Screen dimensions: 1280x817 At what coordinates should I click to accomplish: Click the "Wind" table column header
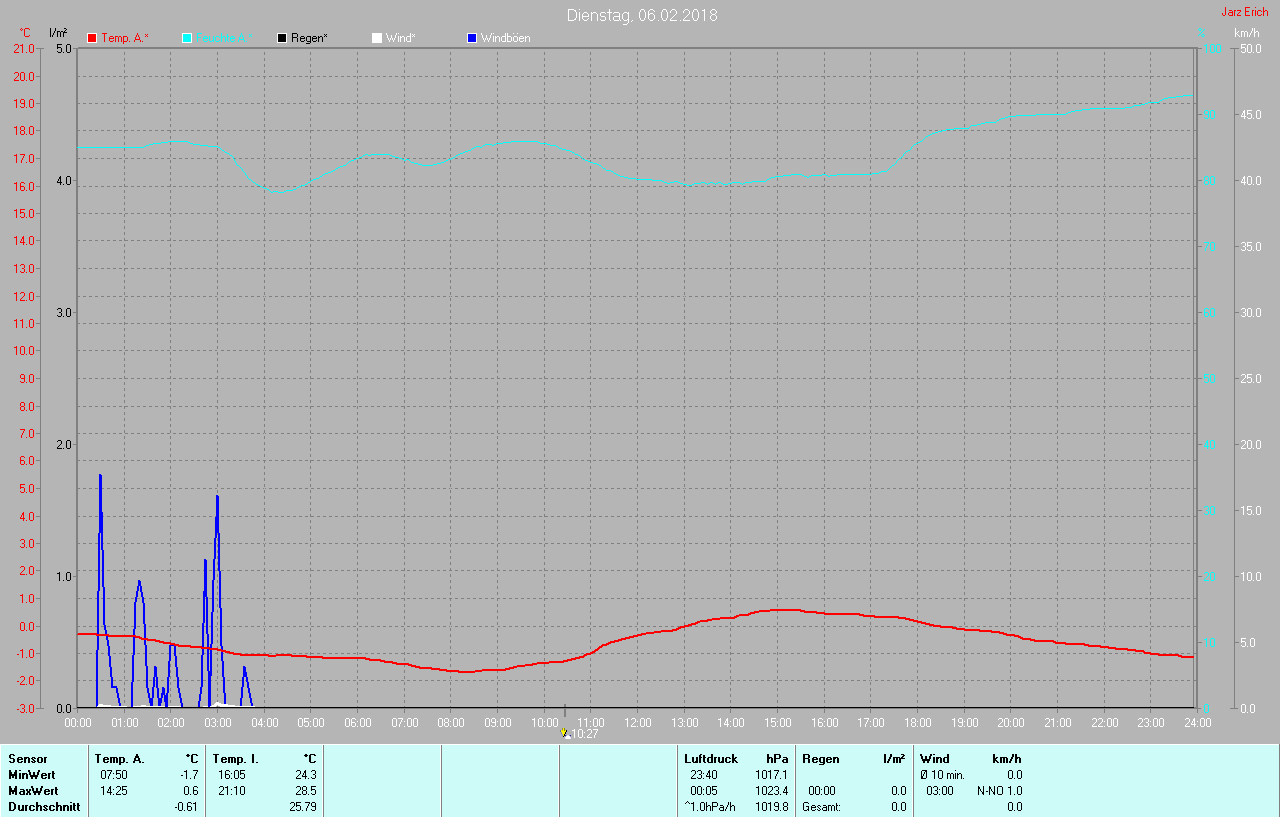(935, 759)
